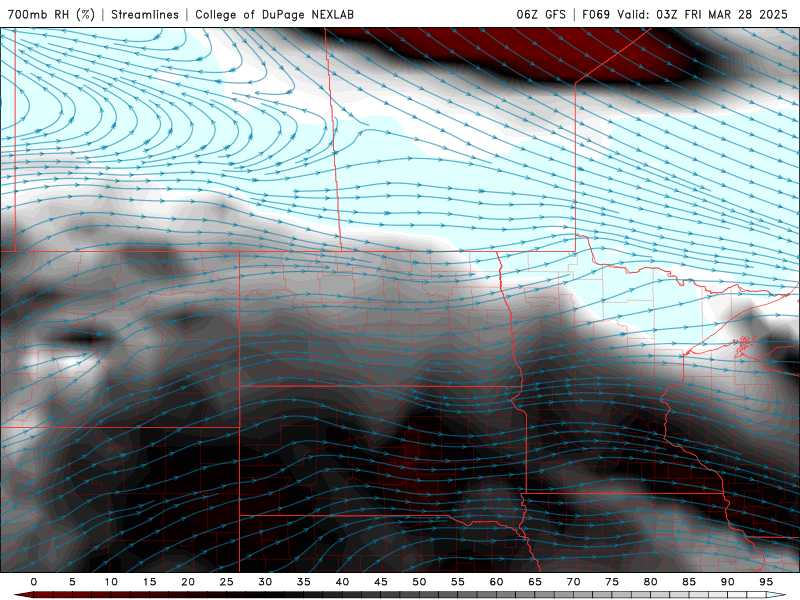800x600 pixels.
Task: Click the "10" value on the color scale
Action: 111,582
